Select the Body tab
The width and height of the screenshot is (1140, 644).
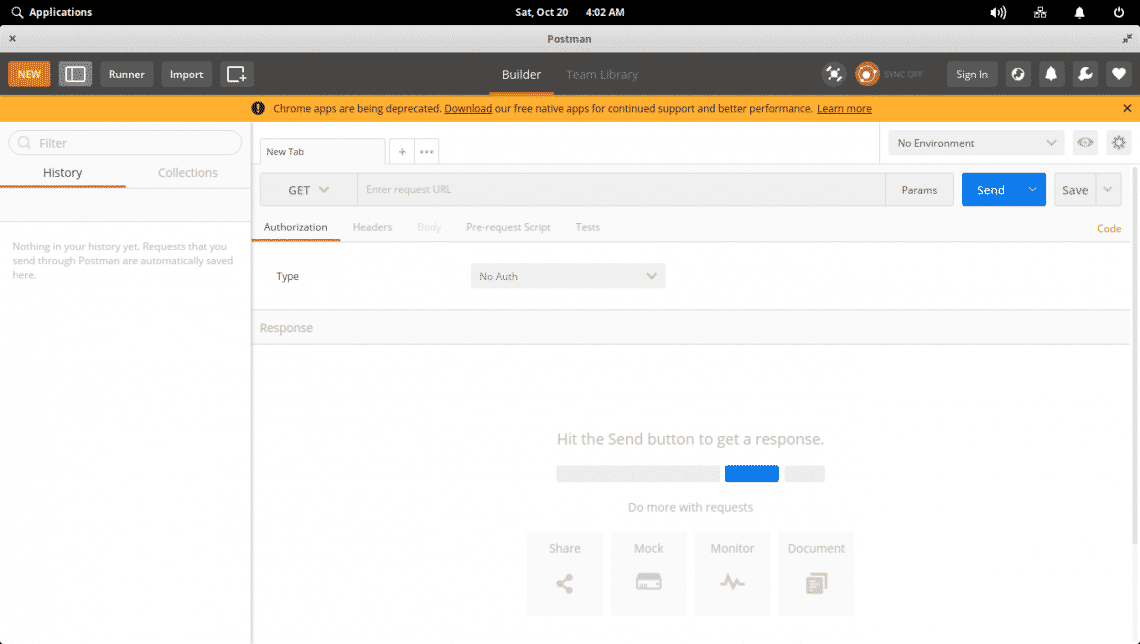429,228
